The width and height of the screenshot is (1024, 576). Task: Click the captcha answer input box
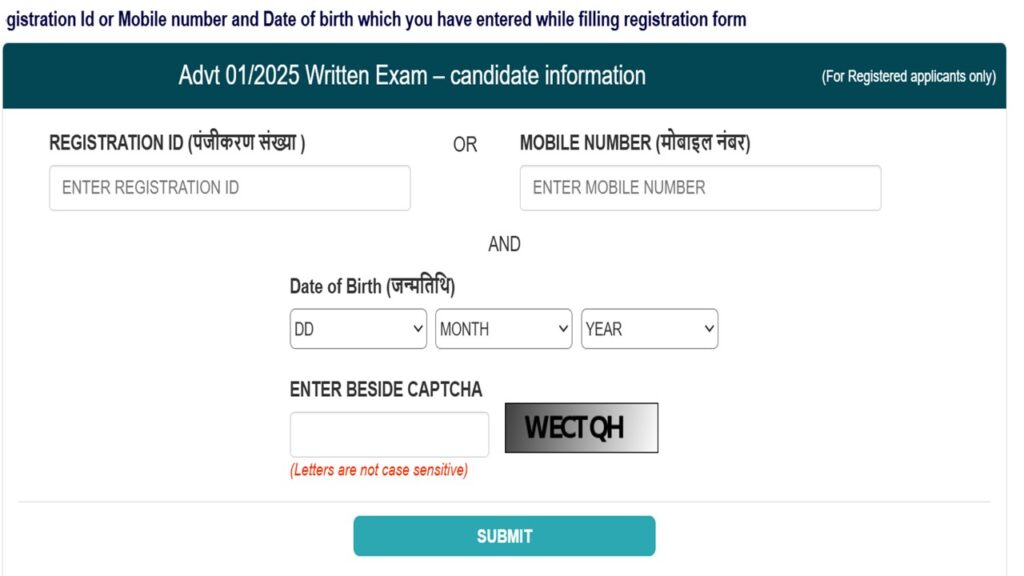coord(389,434)
